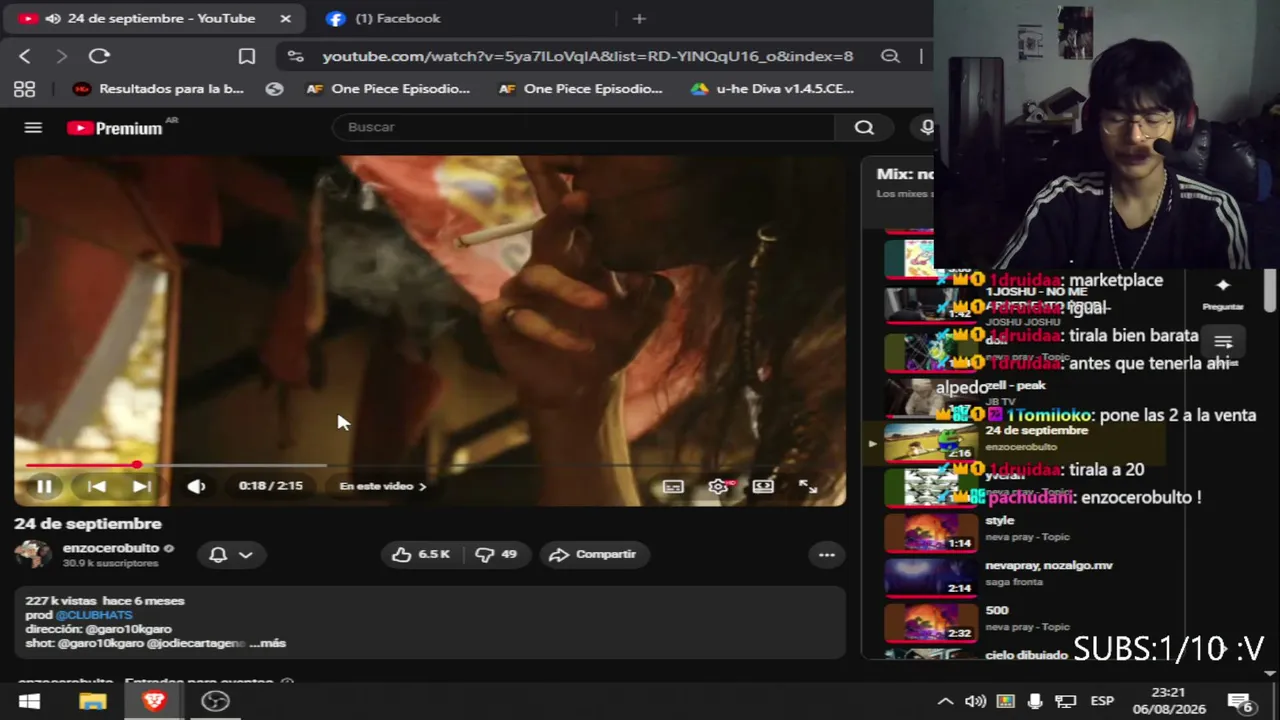Like the video with 6.5 K likes
The width and height of the screenshot is (1280, 720).
[421, 554]
